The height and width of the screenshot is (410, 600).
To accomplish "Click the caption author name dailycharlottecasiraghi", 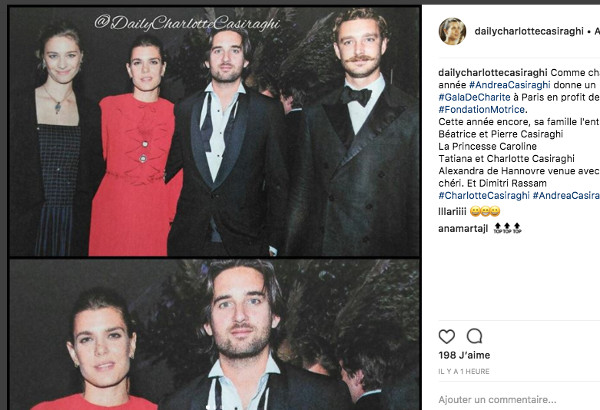I will coord(493,72).
